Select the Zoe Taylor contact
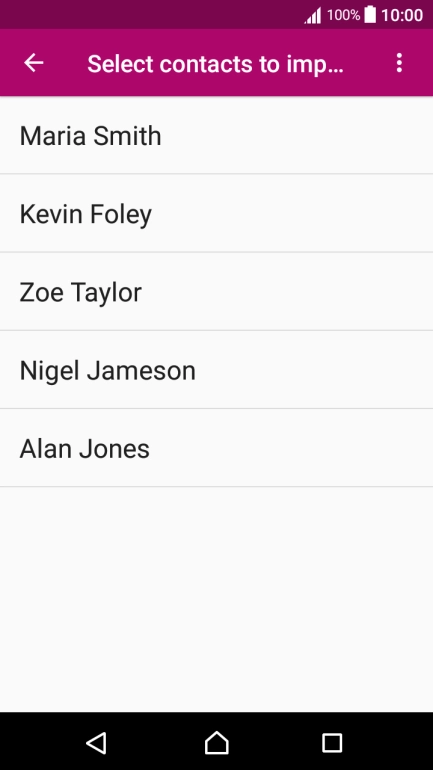 point(216,292)
